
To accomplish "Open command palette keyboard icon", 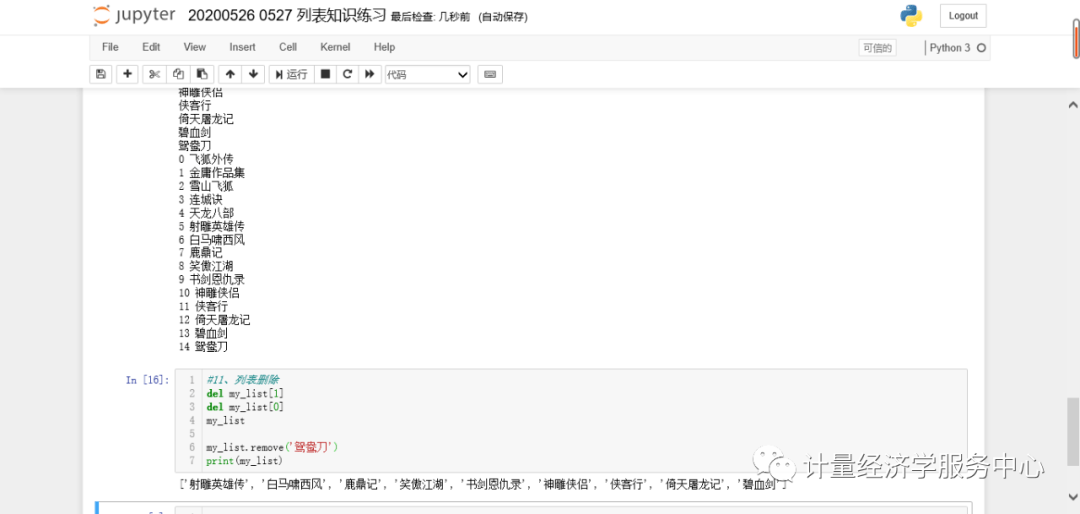I will pos(490,74).
